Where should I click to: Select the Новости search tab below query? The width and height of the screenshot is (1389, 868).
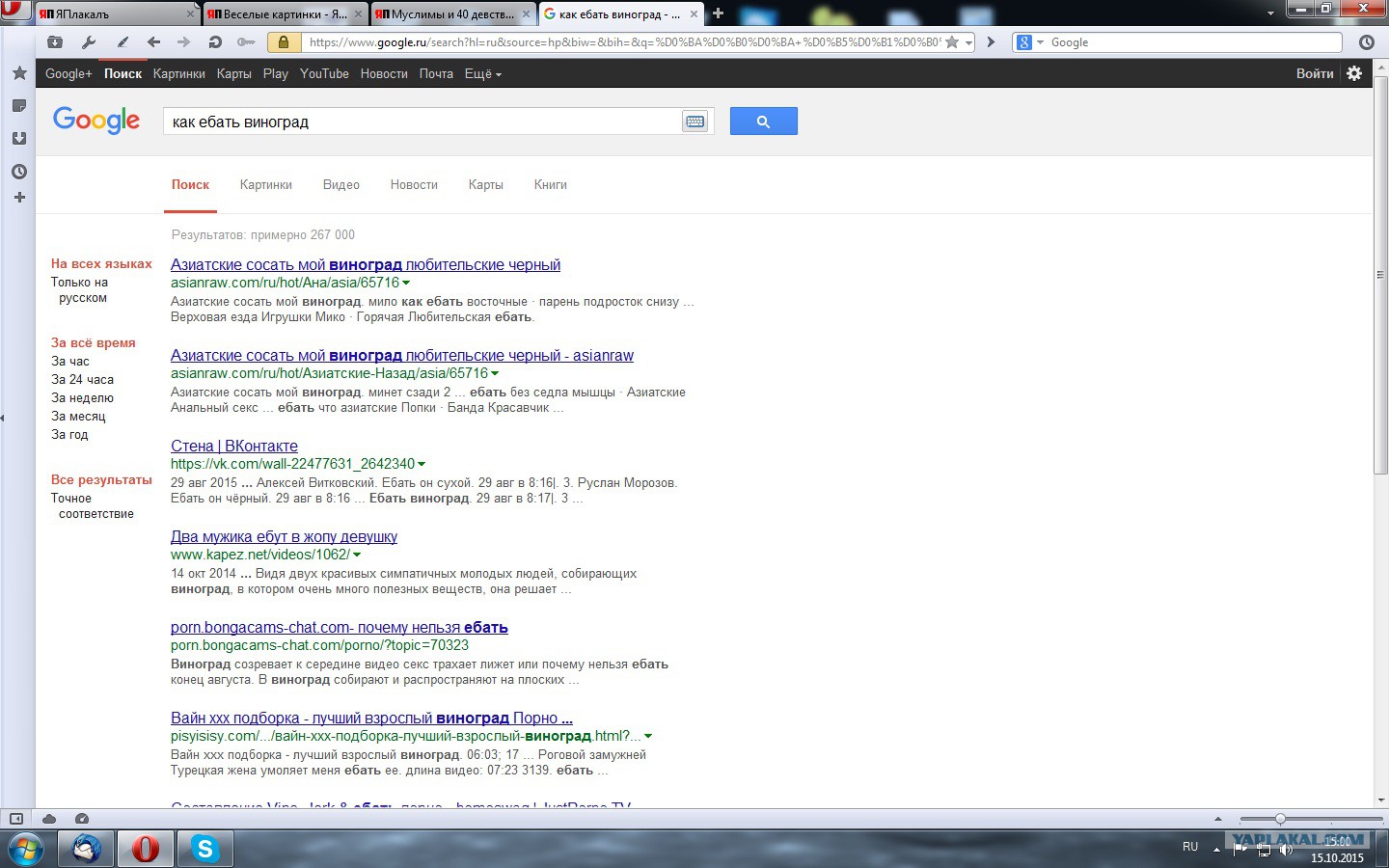pyautogui.click(x=414, y=184)
